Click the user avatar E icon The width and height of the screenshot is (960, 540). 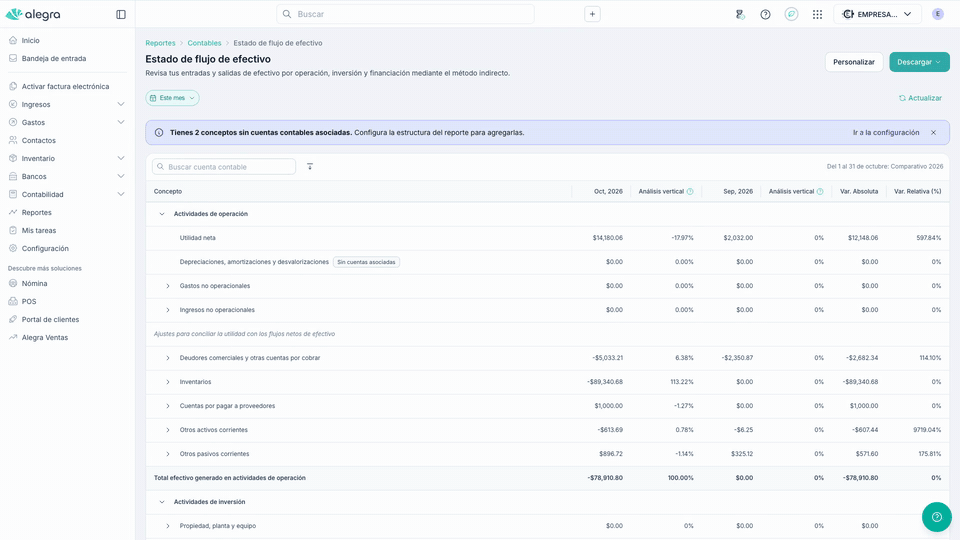[937, 14]
